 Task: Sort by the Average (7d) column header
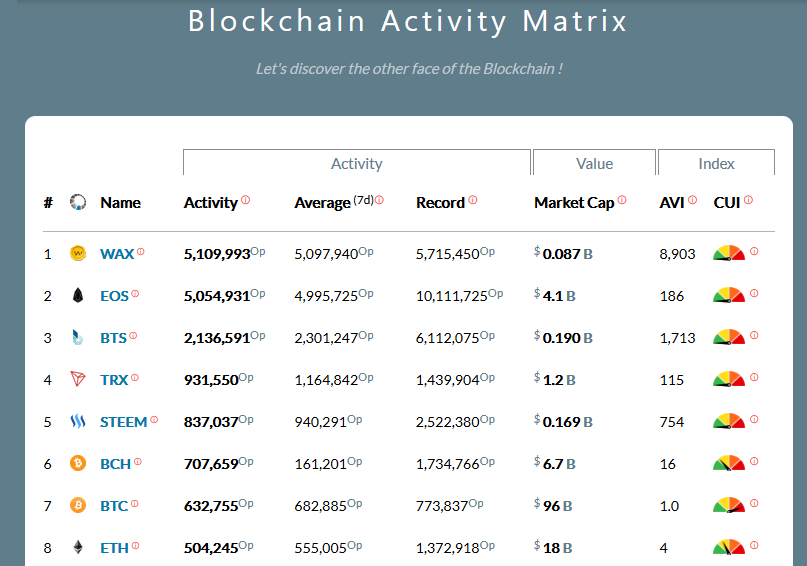[334, 203]
